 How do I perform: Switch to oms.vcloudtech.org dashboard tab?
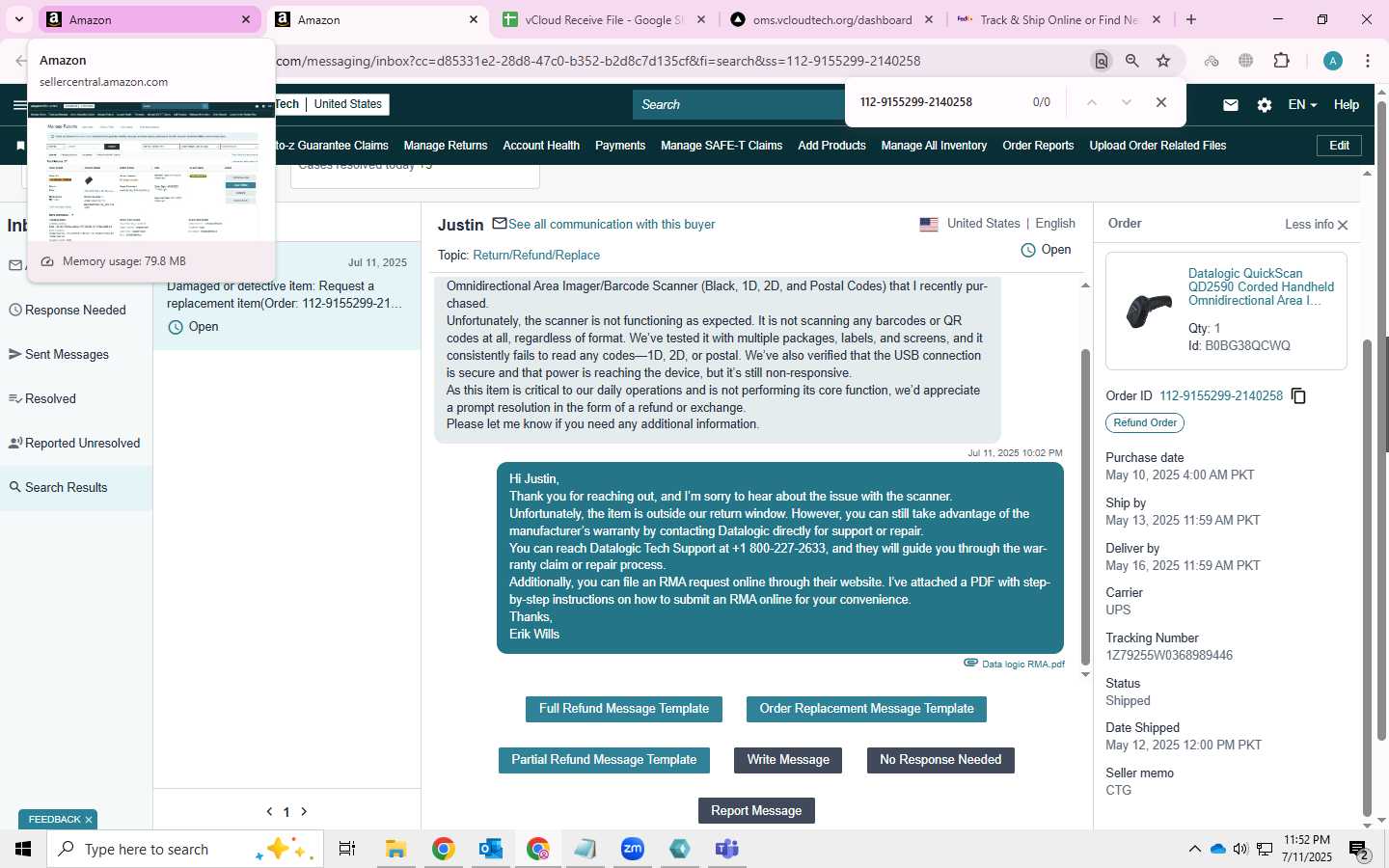(x=831, y=19)
